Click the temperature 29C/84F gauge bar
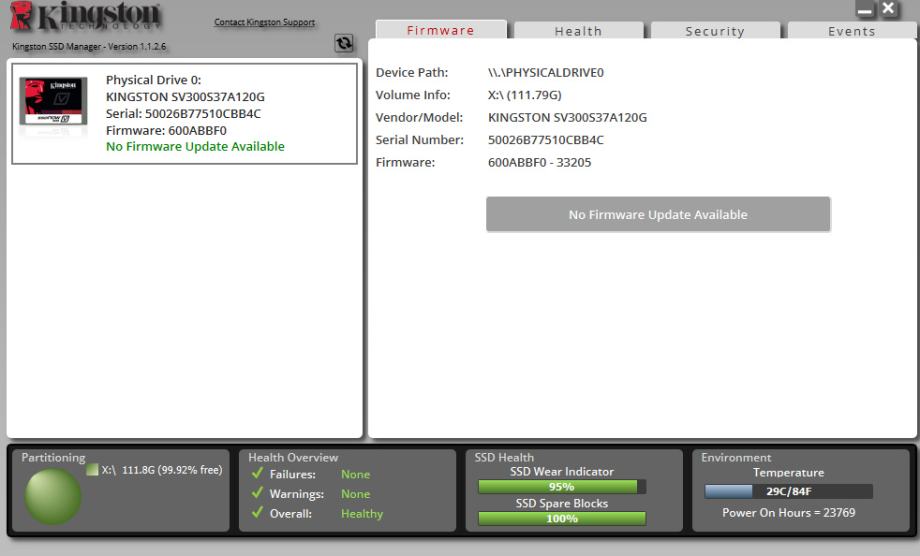The image size is (920, 556). point(788,492)
